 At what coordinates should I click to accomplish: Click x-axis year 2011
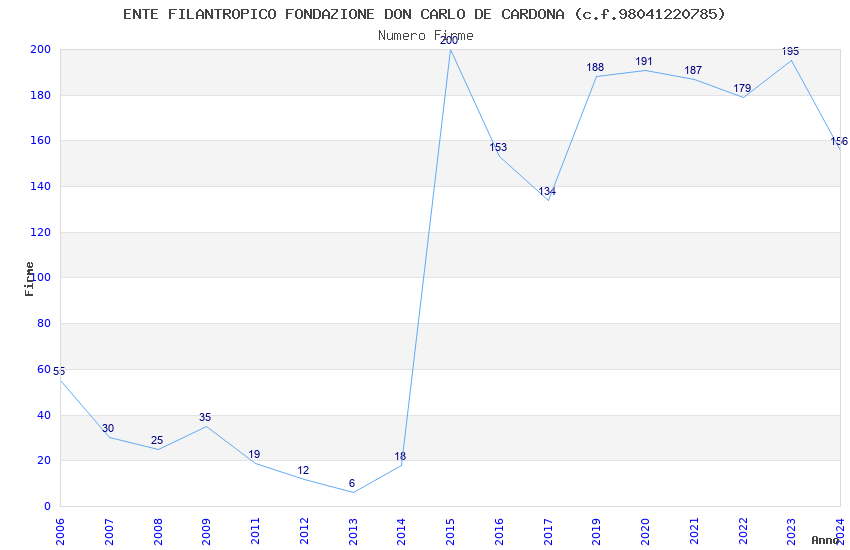pyautogui.click(x=255, y=531)
